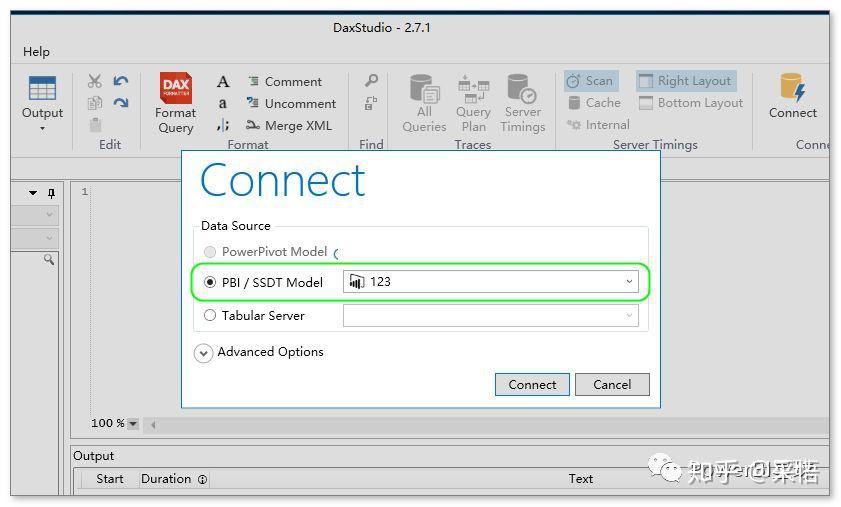Click the Redo arrow icon
Viewport: 841px width, 507px height.
(121, 102)
